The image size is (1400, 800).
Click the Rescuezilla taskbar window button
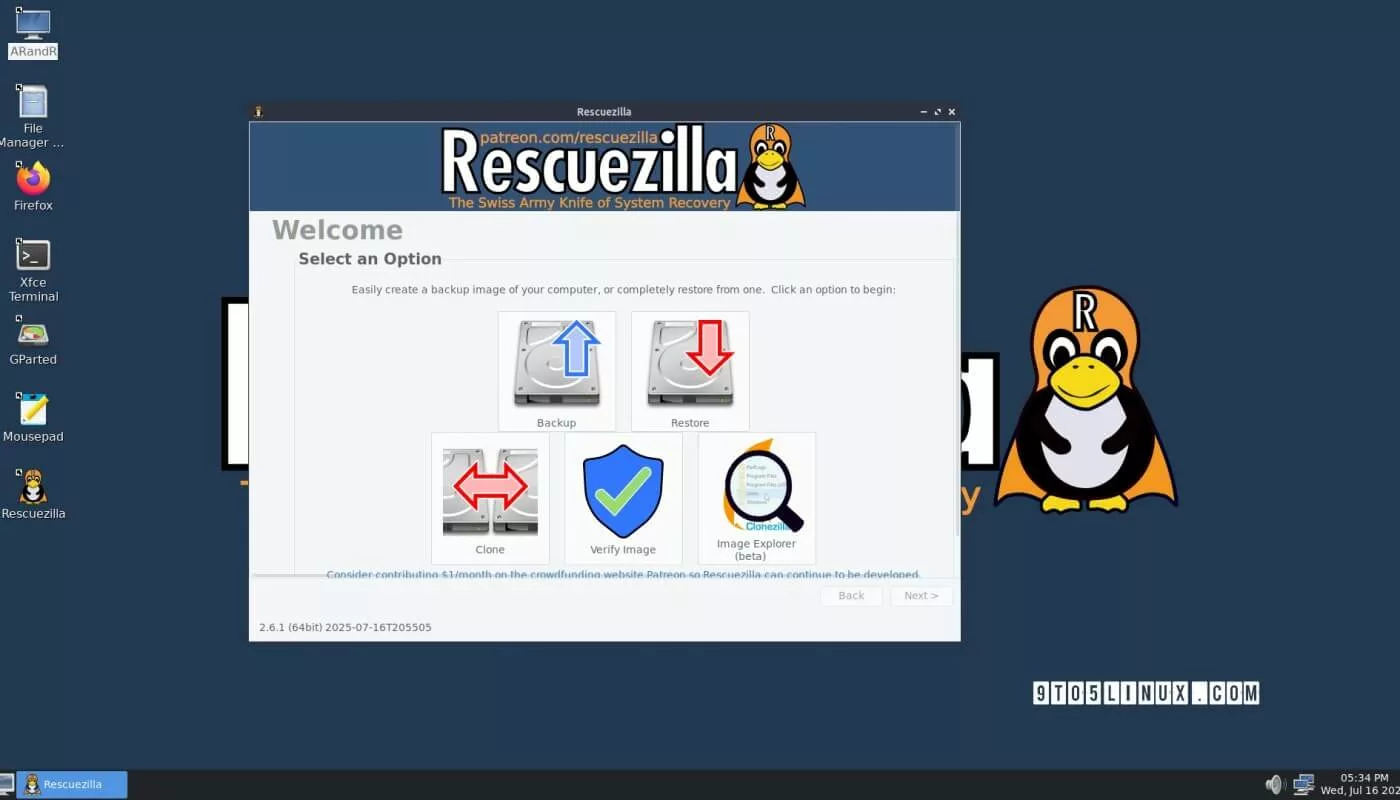point(72,785)
